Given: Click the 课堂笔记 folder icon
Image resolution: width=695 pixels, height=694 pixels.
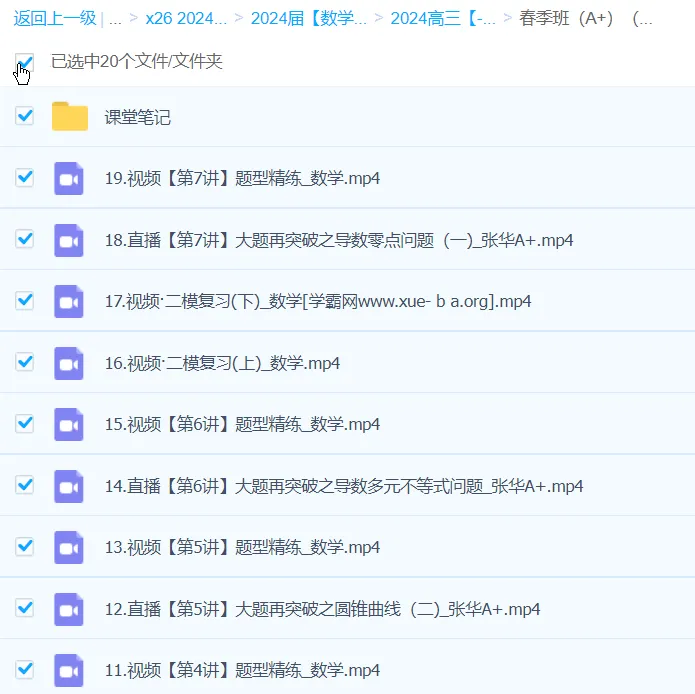Looking at the screenshot, I should (70, 117).
